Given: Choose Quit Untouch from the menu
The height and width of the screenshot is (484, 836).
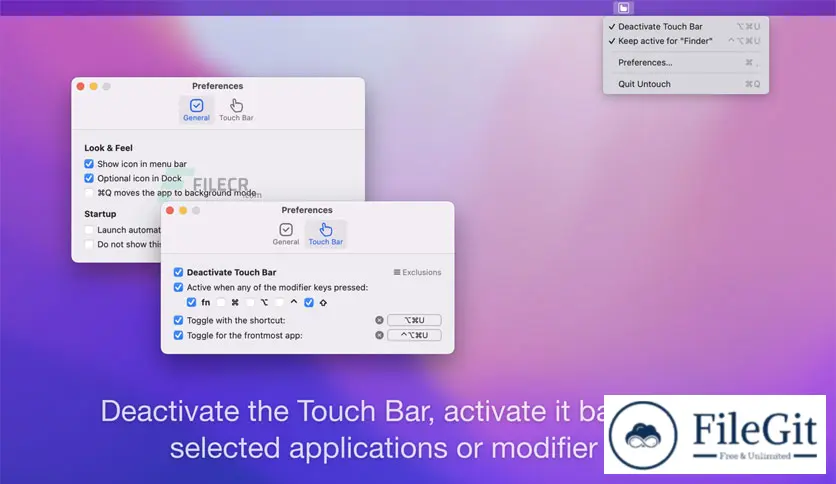Looking at the screenshot, I should pyautogui.click(x=686, y=84).
